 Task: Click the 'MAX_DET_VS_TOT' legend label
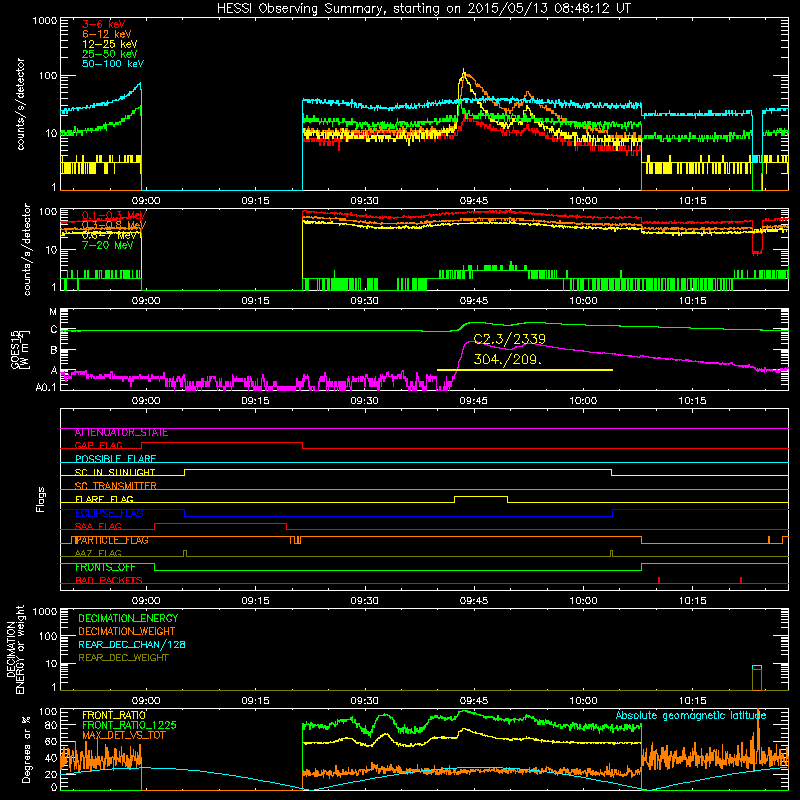pyautogui.click(x=123, y=735)
